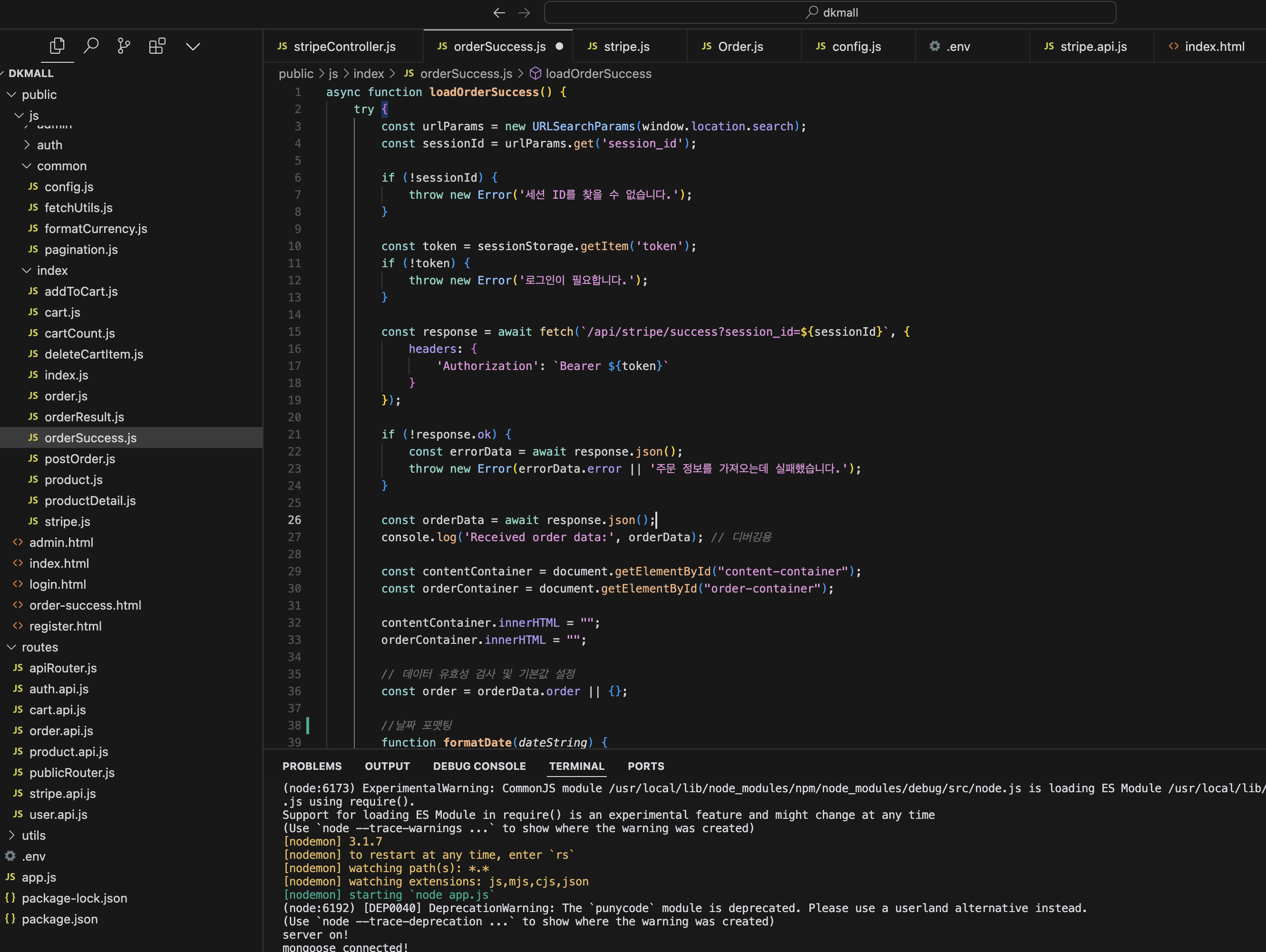The width and height of the screenshot is (1266, 952).
Task: Open the Explorer view icon
Action: [x=57, y=46]
